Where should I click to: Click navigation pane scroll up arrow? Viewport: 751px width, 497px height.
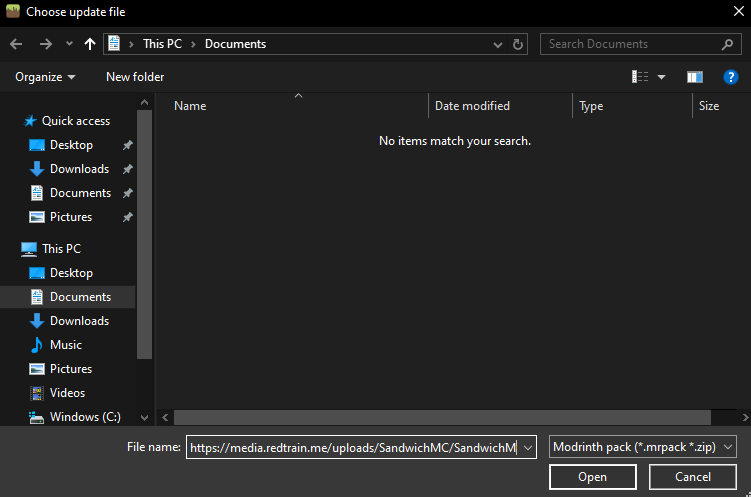(144, 102)
